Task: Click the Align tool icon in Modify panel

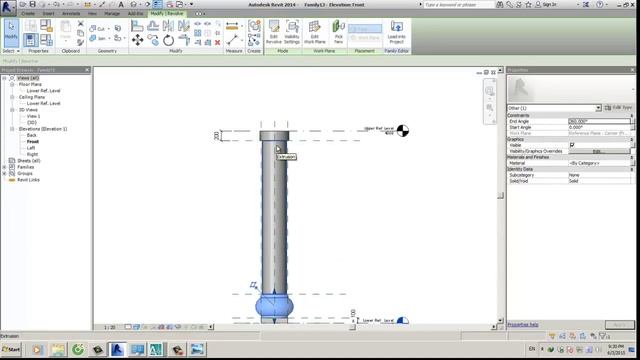Action: tap(137, 26)
